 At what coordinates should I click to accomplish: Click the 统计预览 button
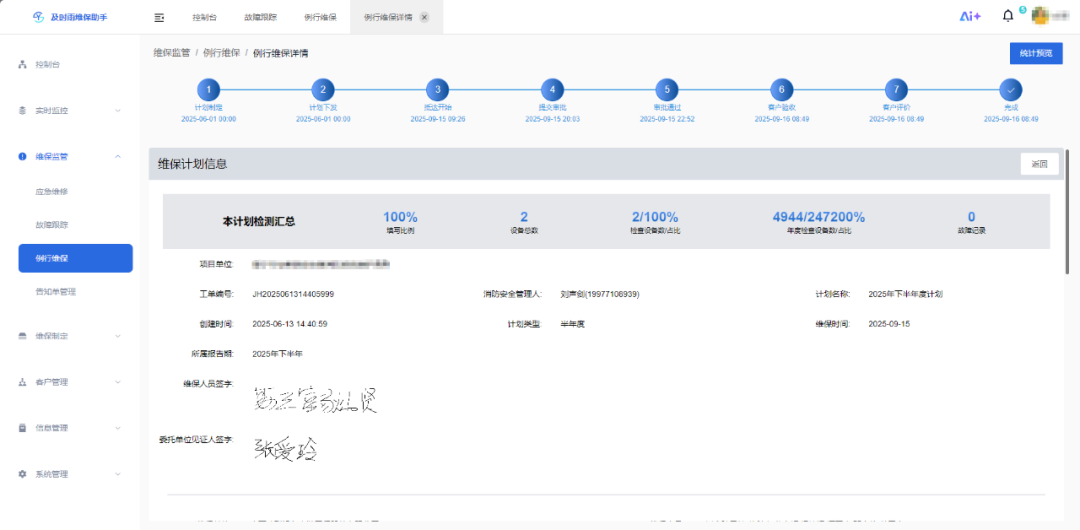point(1036,53)
